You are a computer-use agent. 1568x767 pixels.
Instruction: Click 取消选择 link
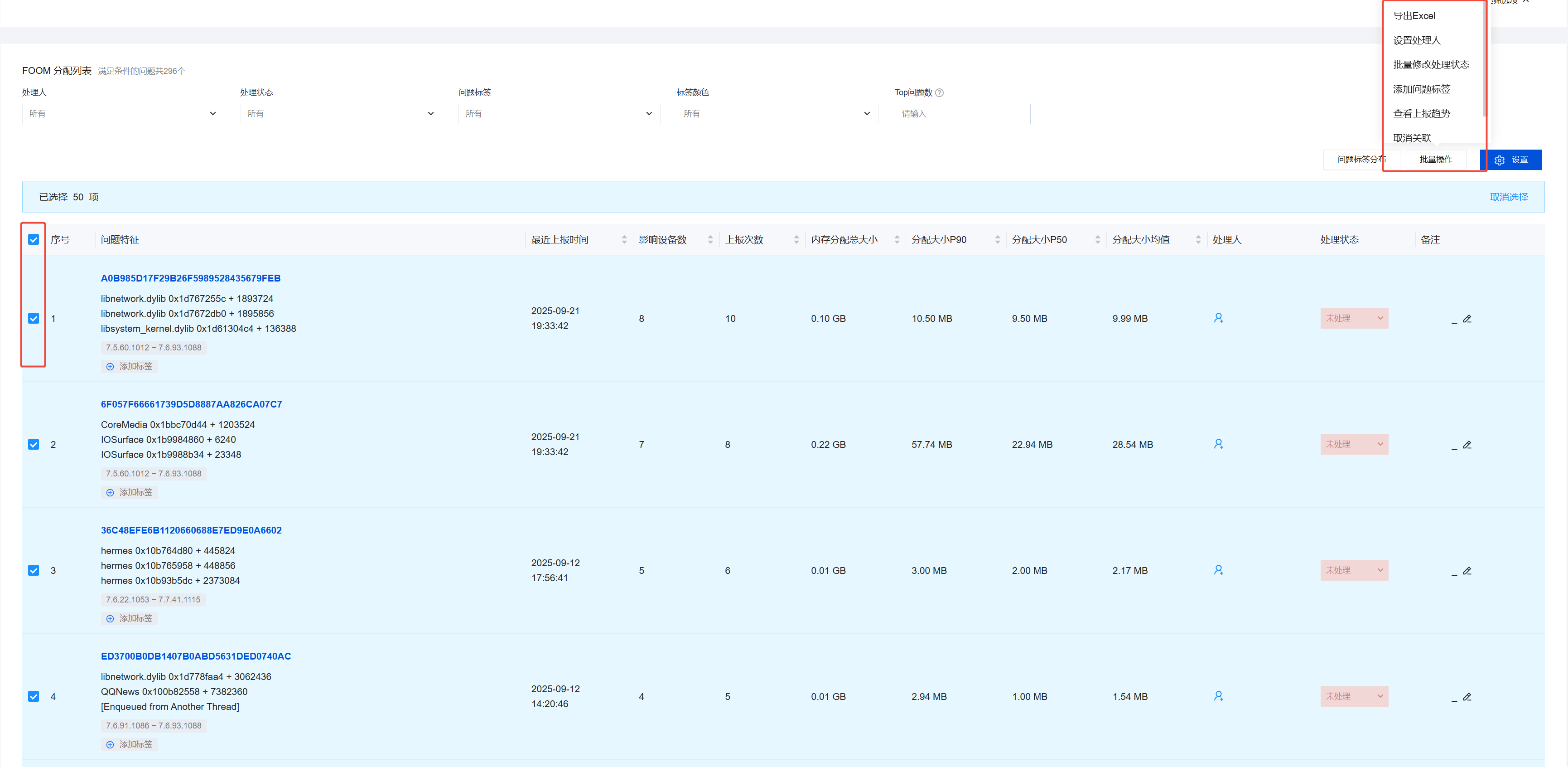(1508, 197)
